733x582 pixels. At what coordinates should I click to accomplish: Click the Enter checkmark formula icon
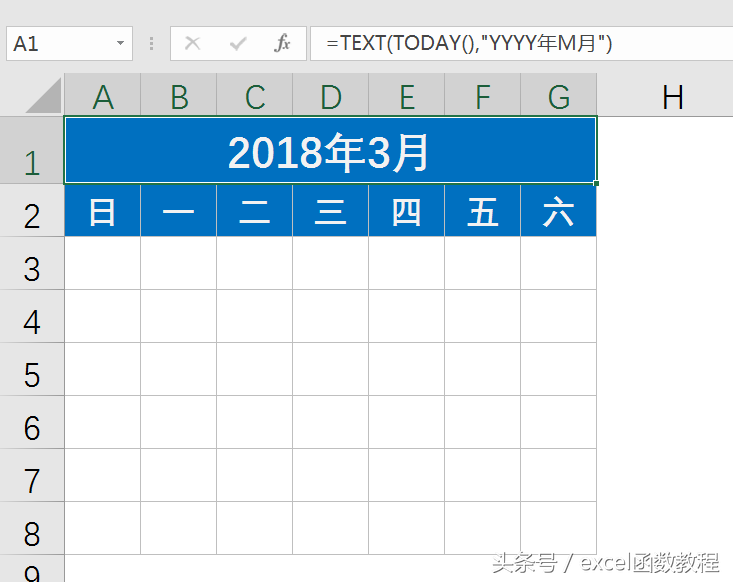[x=238, y=44]
